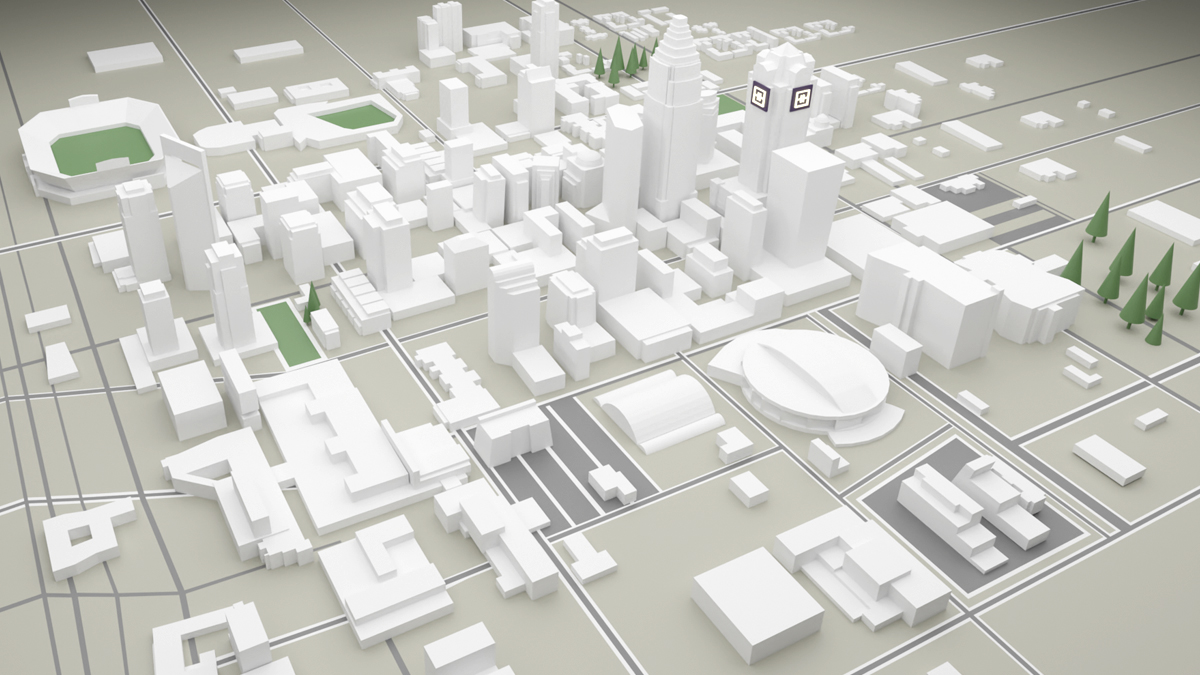Image resolution: width=1200 pixels, height=675 pixels.
Task: Click the left marker badge on the clock tower
Action: (x=759, y=95)
